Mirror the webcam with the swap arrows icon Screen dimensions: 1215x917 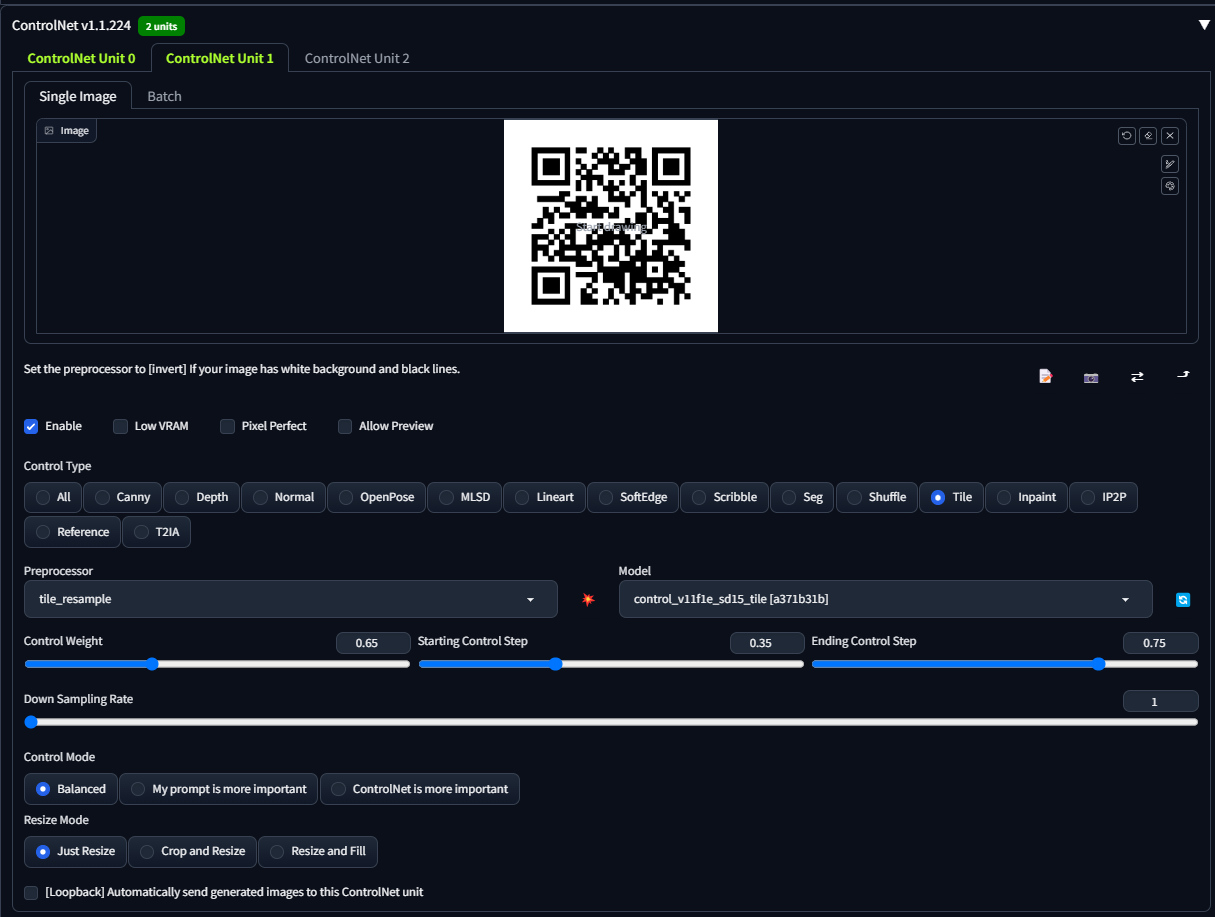point(1137,377)
